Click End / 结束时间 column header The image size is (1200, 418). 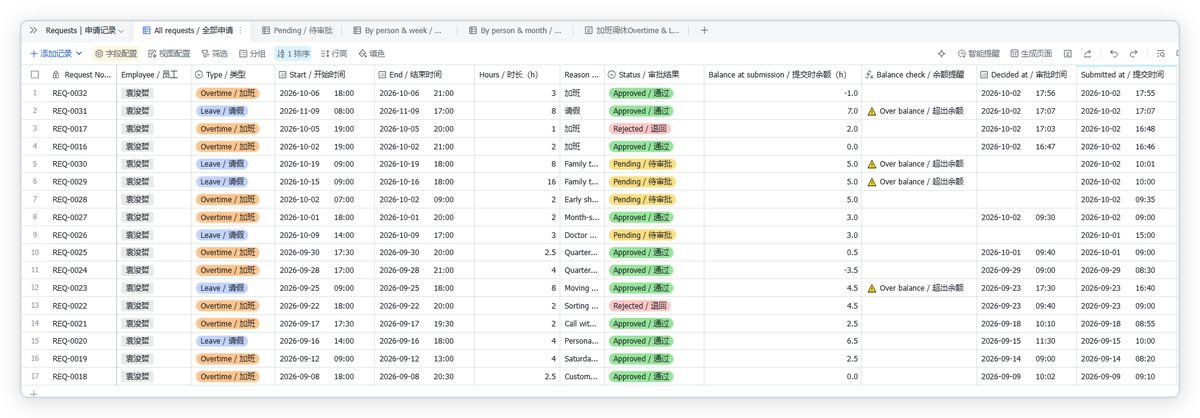(424, 75)
